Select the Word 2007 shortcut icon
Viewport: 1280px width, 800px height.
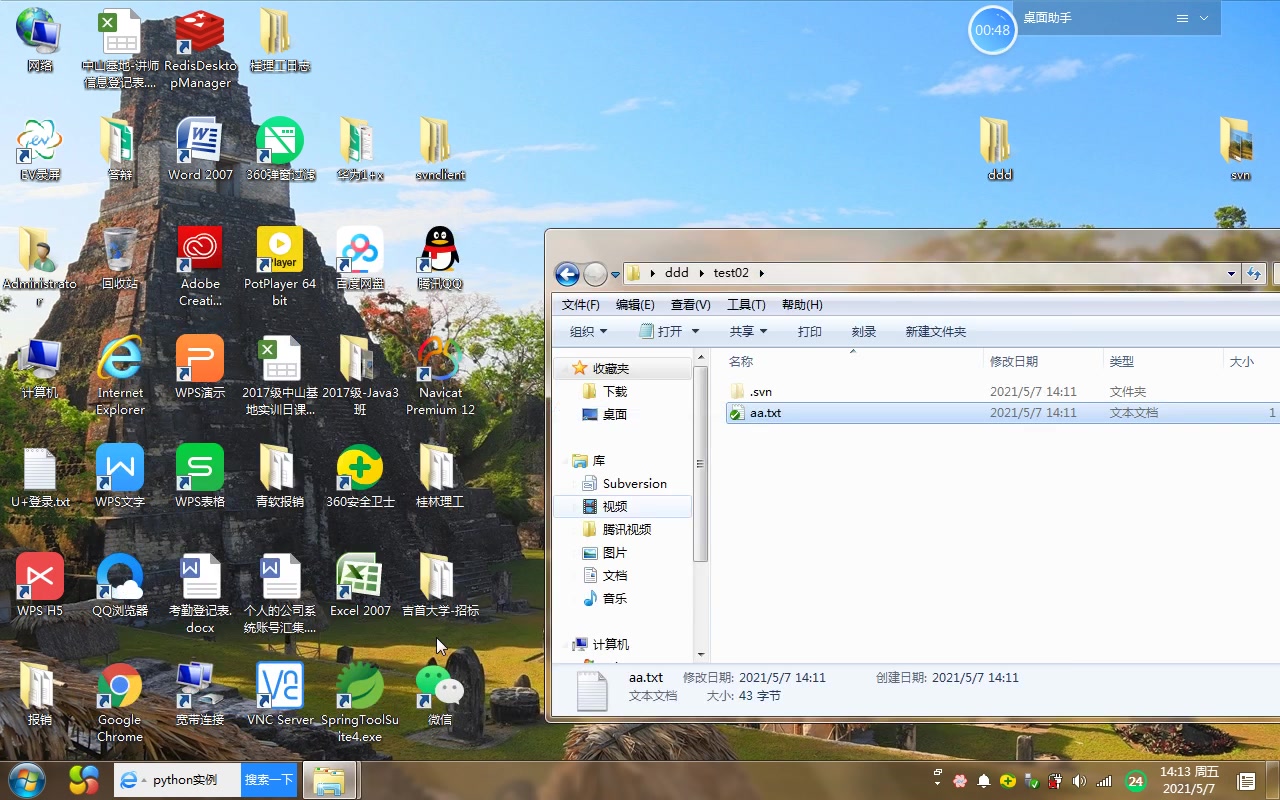tap(200, 149)
